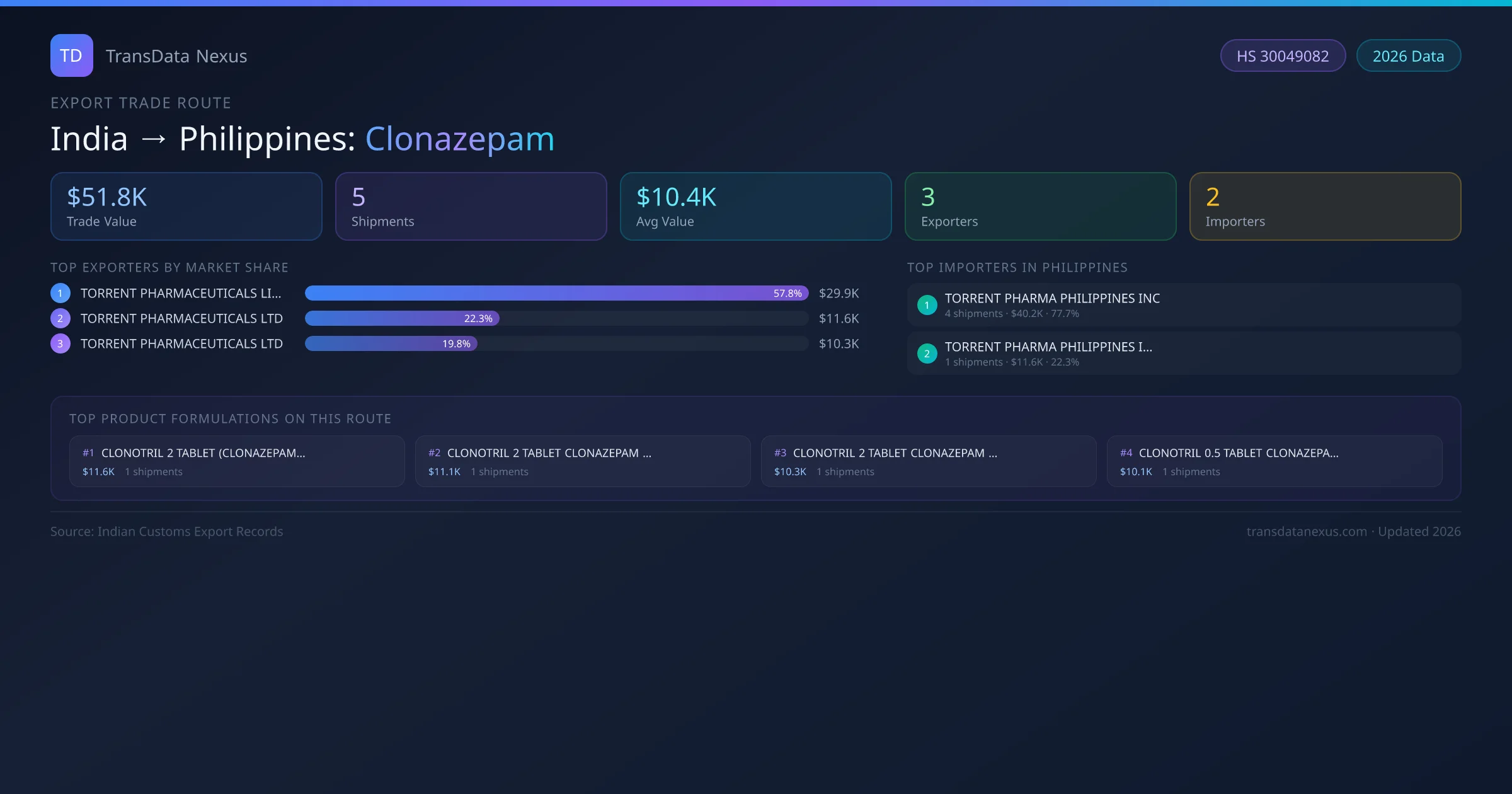Open formulation #1 Clonotril 2 Tablet card
Image resolution: width=1512 pixels, height=794 pixels.
click(236, 461)
